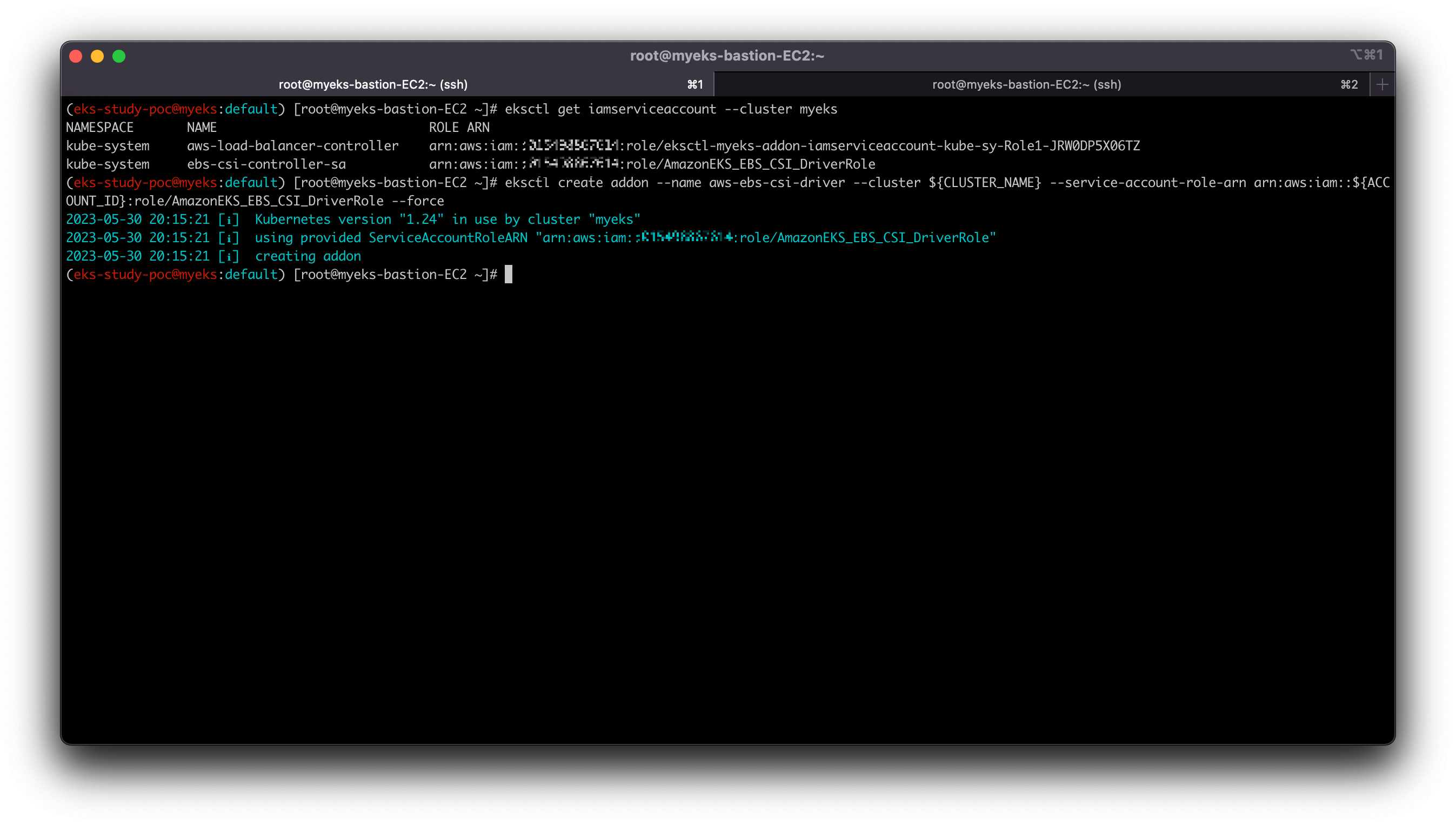The width and height of the screenshot is (1456, 825).
Task: Switch to the second ssh tab
Action: [1026, 84]
